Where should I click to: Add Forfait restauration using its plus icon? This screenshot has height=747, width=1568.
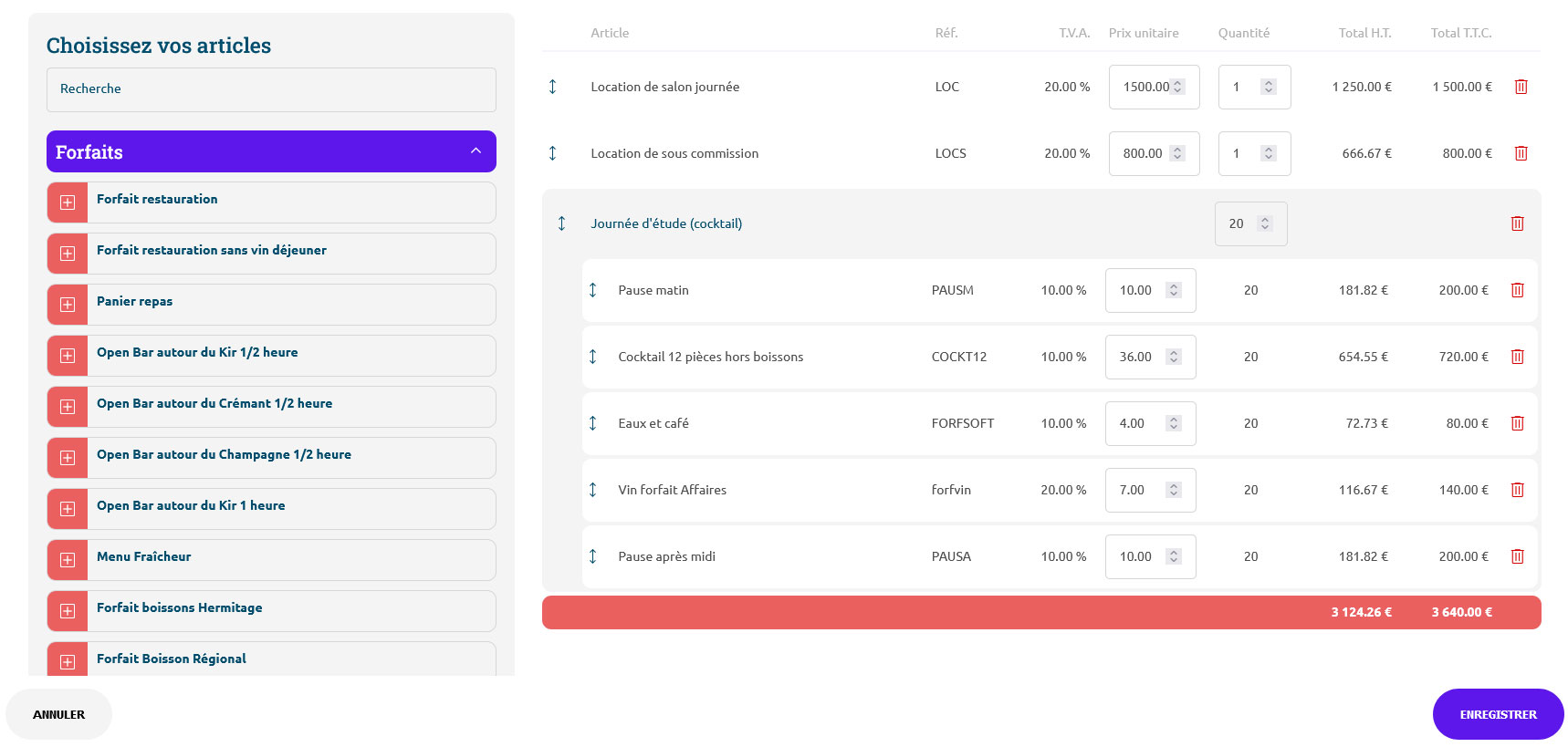pos(68,202)
